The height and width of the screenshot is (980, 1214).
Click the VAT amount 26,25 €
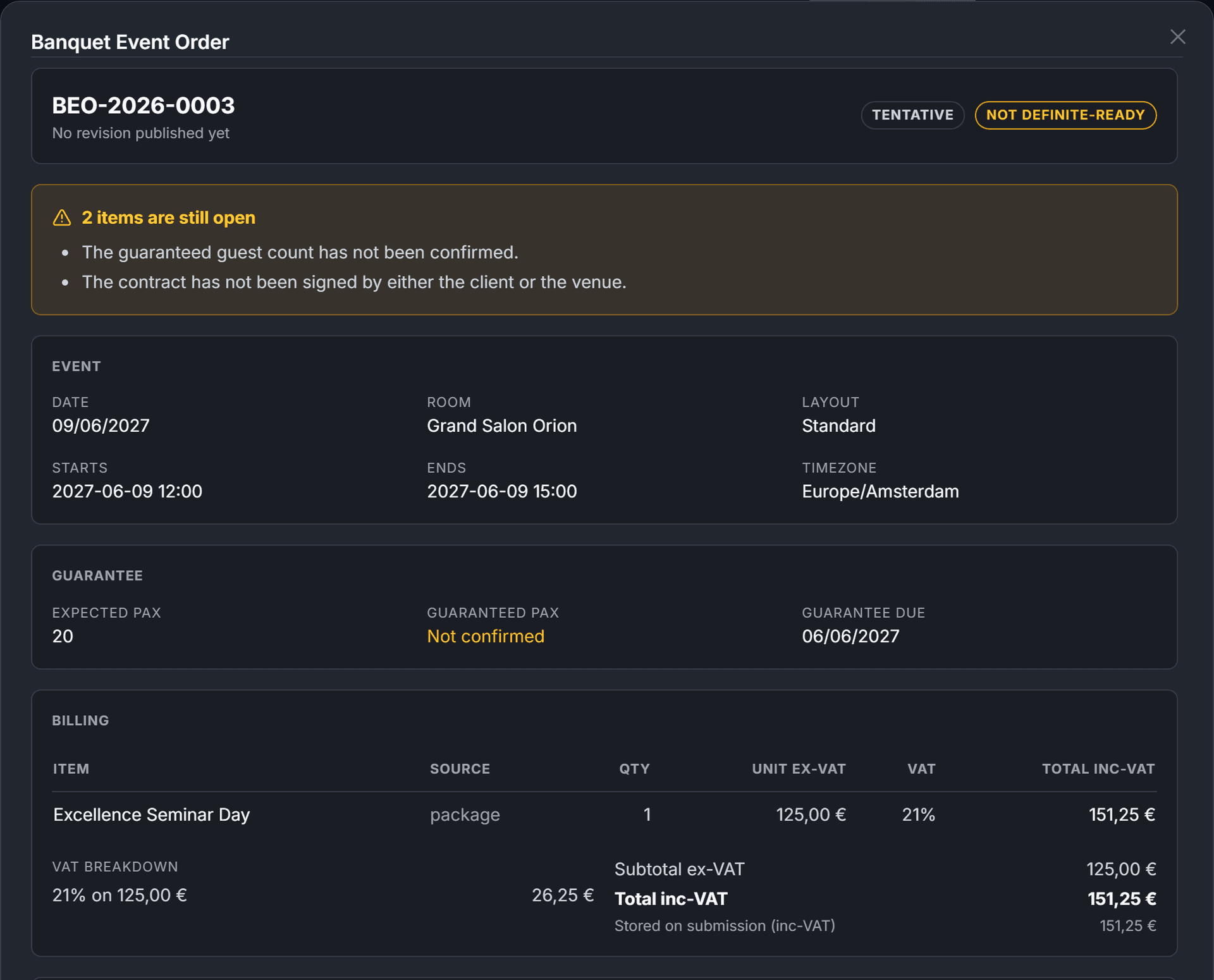[x=562, y=895]
